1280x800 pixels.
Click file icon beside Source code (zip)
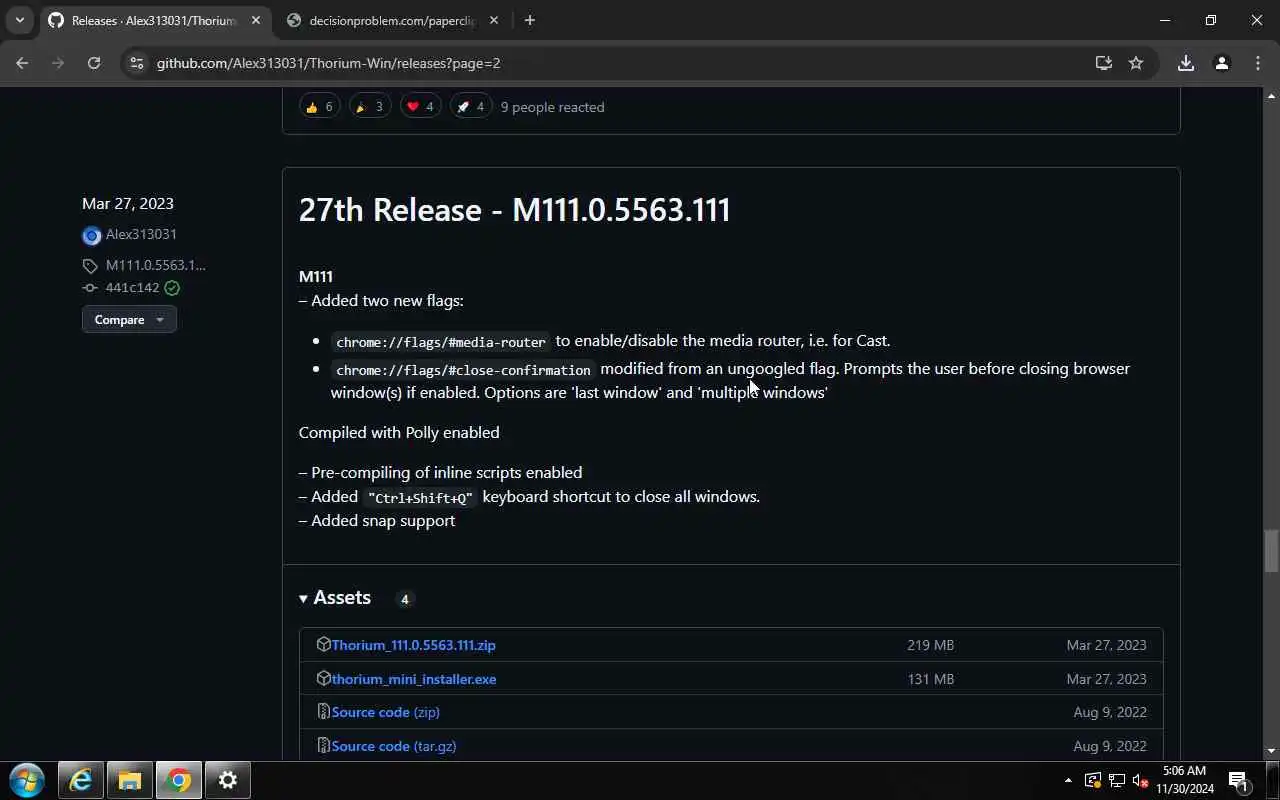point(323,712)
